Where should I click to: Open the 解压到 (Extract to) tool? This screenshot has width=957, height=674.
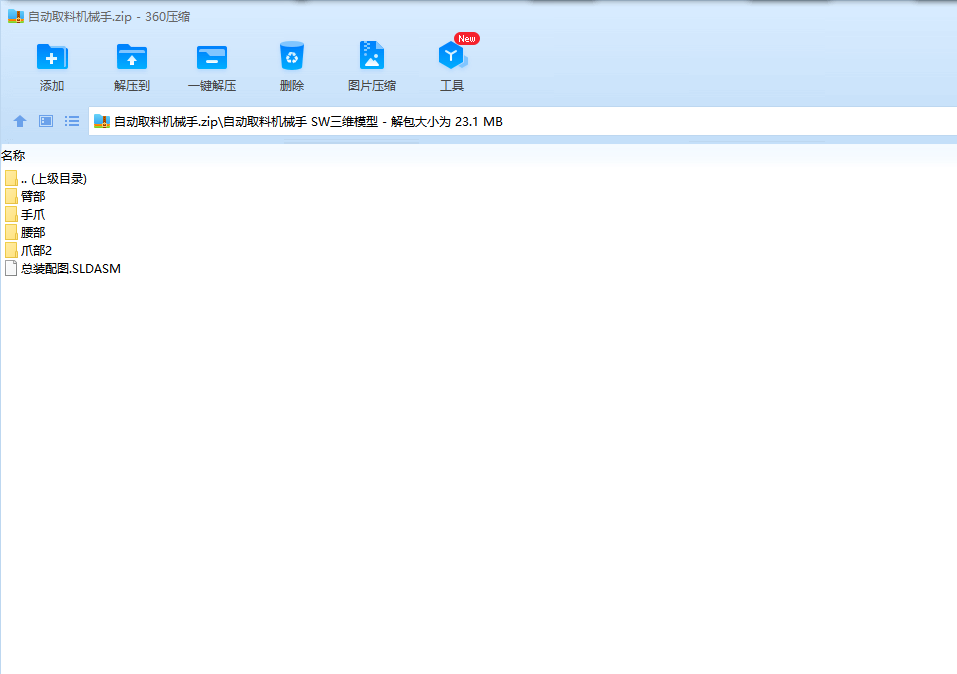pyautogui.click(x=132, y=57)
